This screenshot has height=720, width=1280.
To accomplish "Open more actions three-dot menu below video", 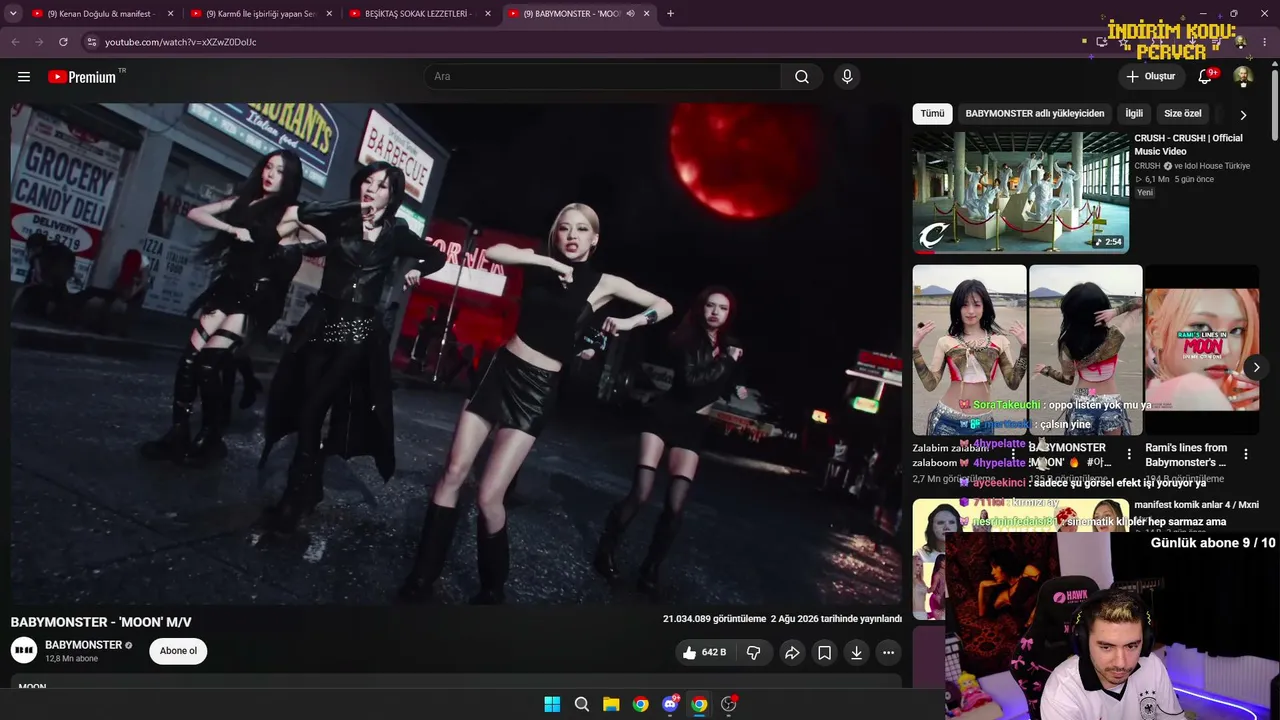I will pyautogui.click(x=888, y=653).
